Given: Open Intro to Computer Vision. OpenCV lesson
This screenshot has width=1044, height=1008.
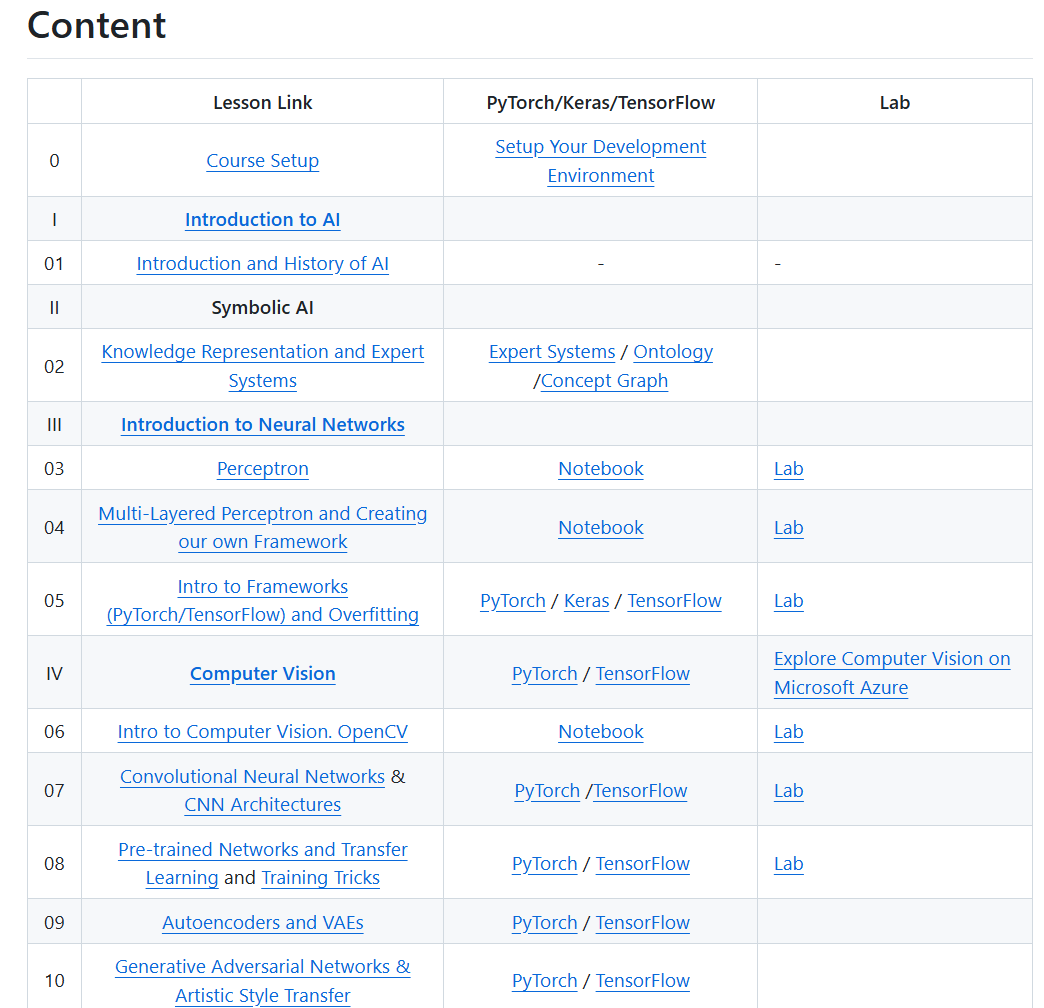Looking at the screenshot, I should pos(262,731).
